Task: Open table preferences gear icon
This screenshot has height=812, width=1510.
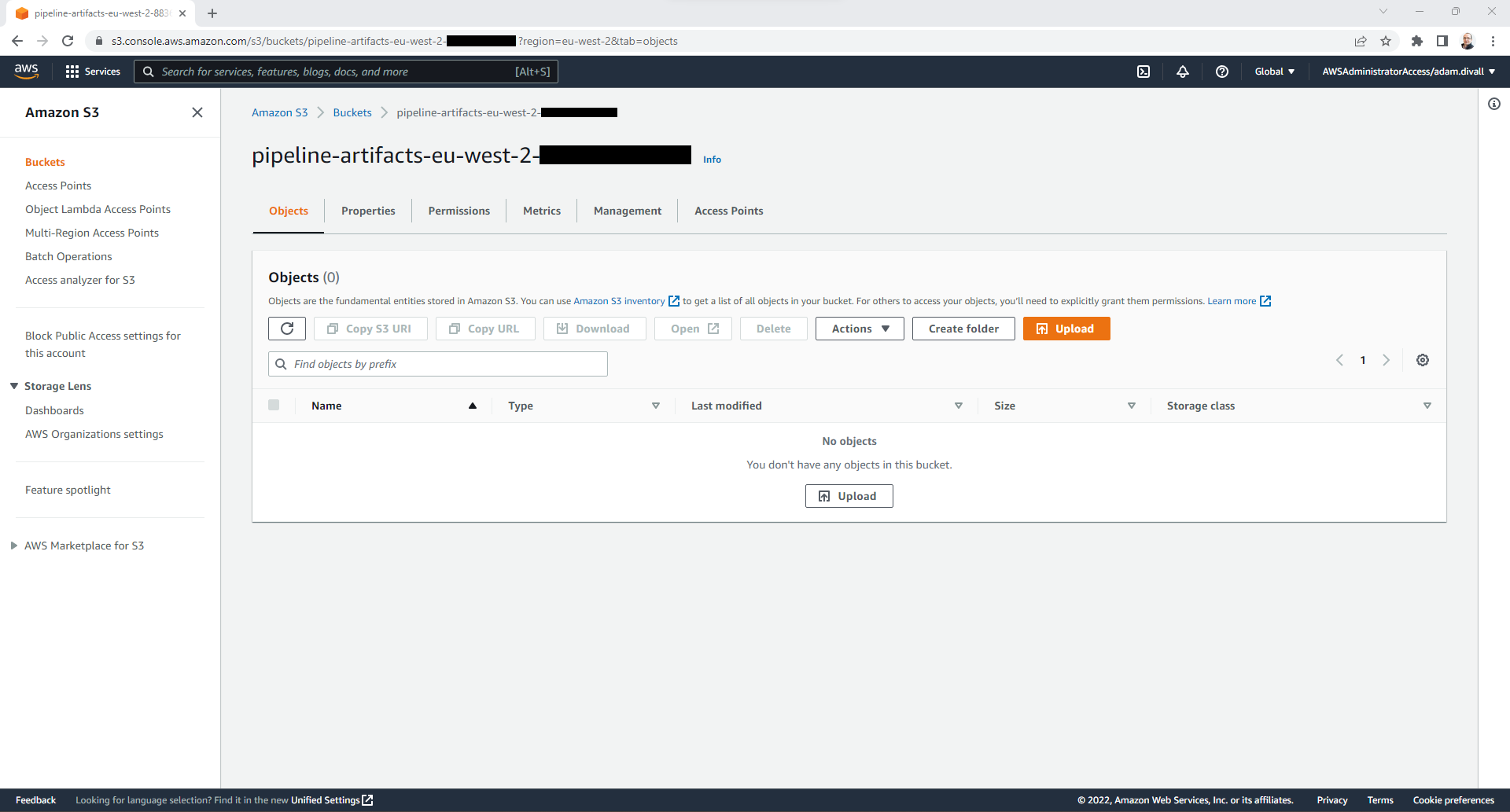Action: 1423,360
